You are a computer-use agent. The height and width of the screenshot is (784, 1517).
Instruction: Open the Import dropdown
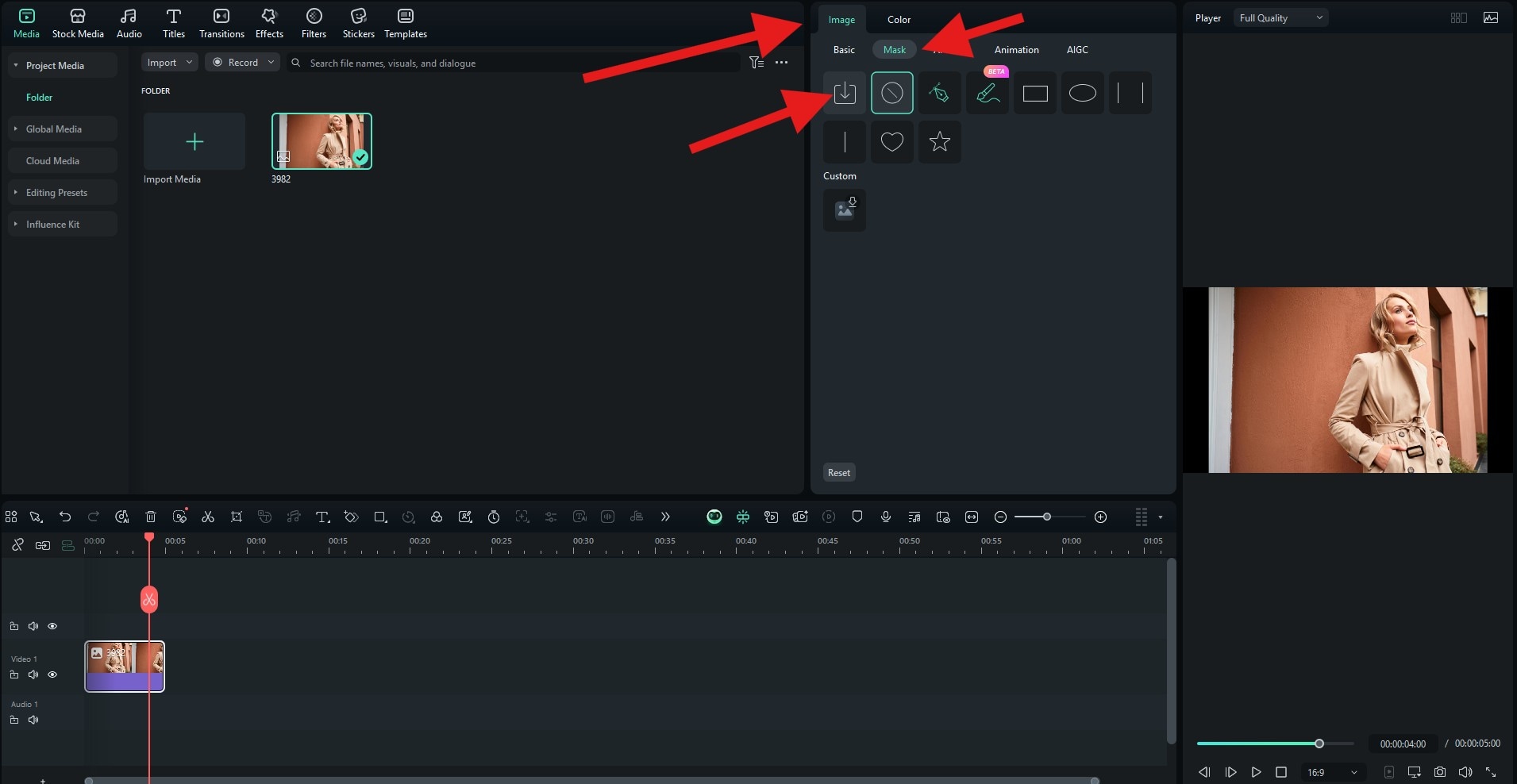[x=170, y=63]
